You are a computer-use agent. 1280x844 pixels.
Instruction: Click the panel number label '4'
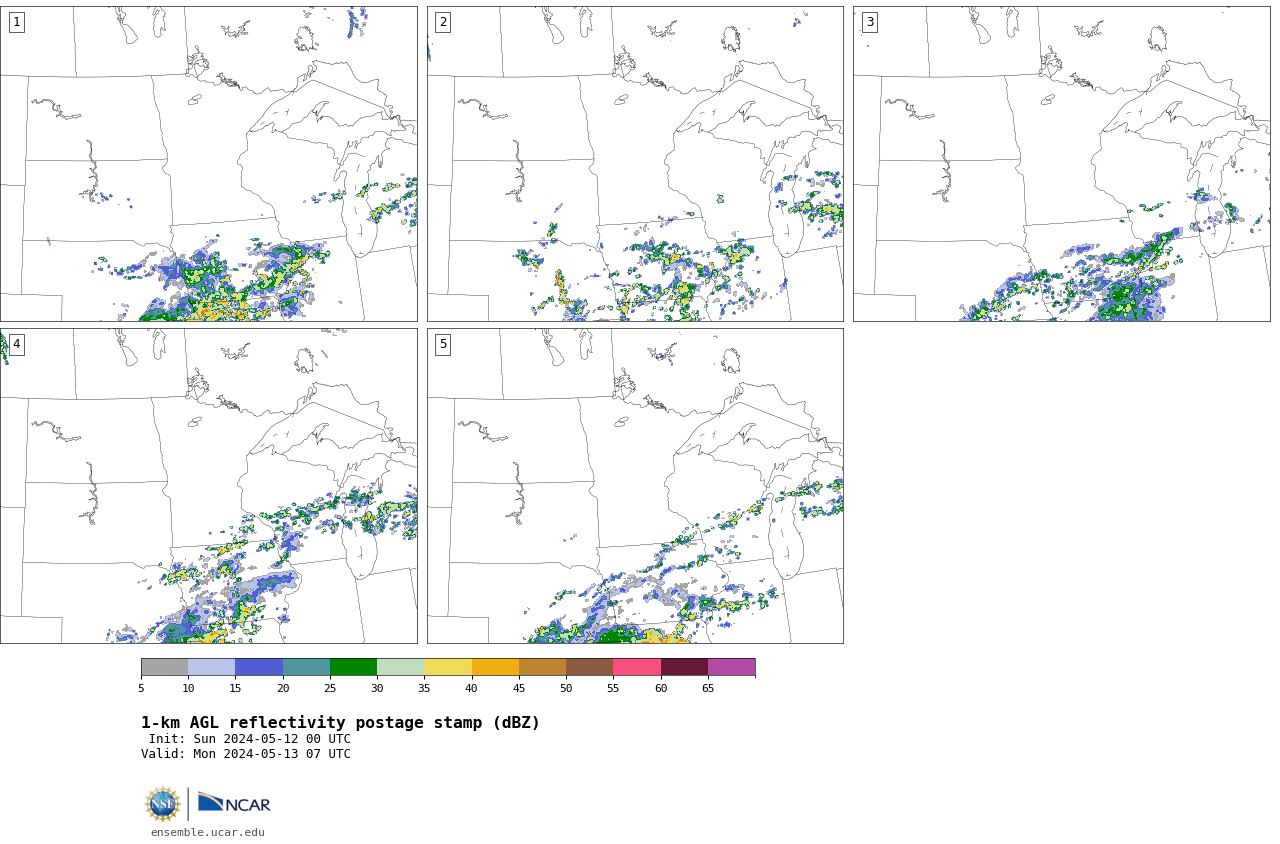click(x=16, y=344)
